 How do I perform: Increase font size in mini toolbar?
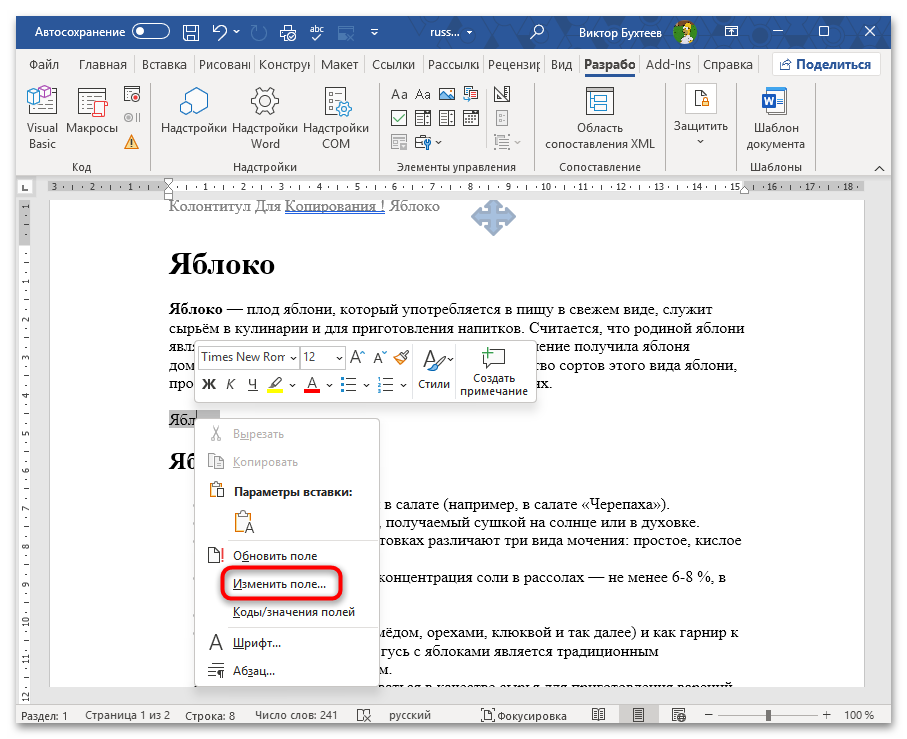pos(357,357)
